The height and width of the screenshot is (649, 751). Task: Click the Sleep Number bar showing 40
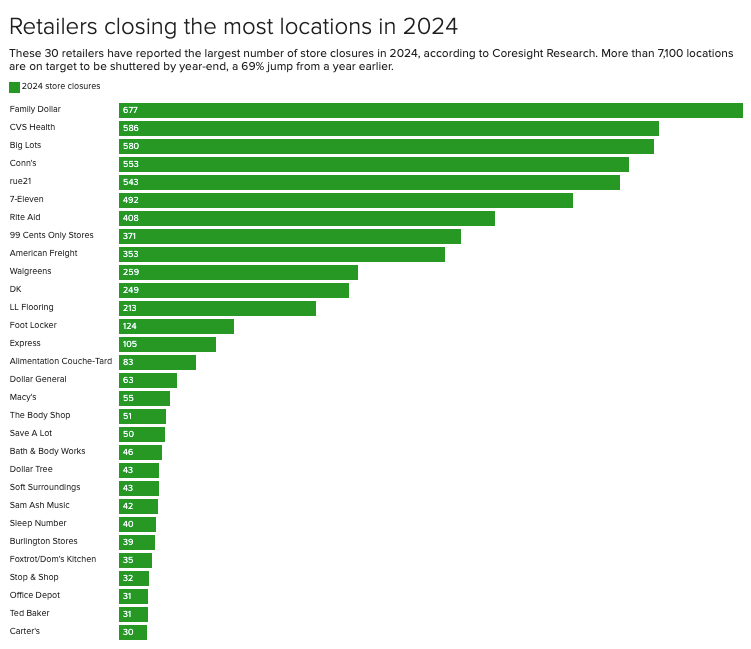(x=137, y=524)
